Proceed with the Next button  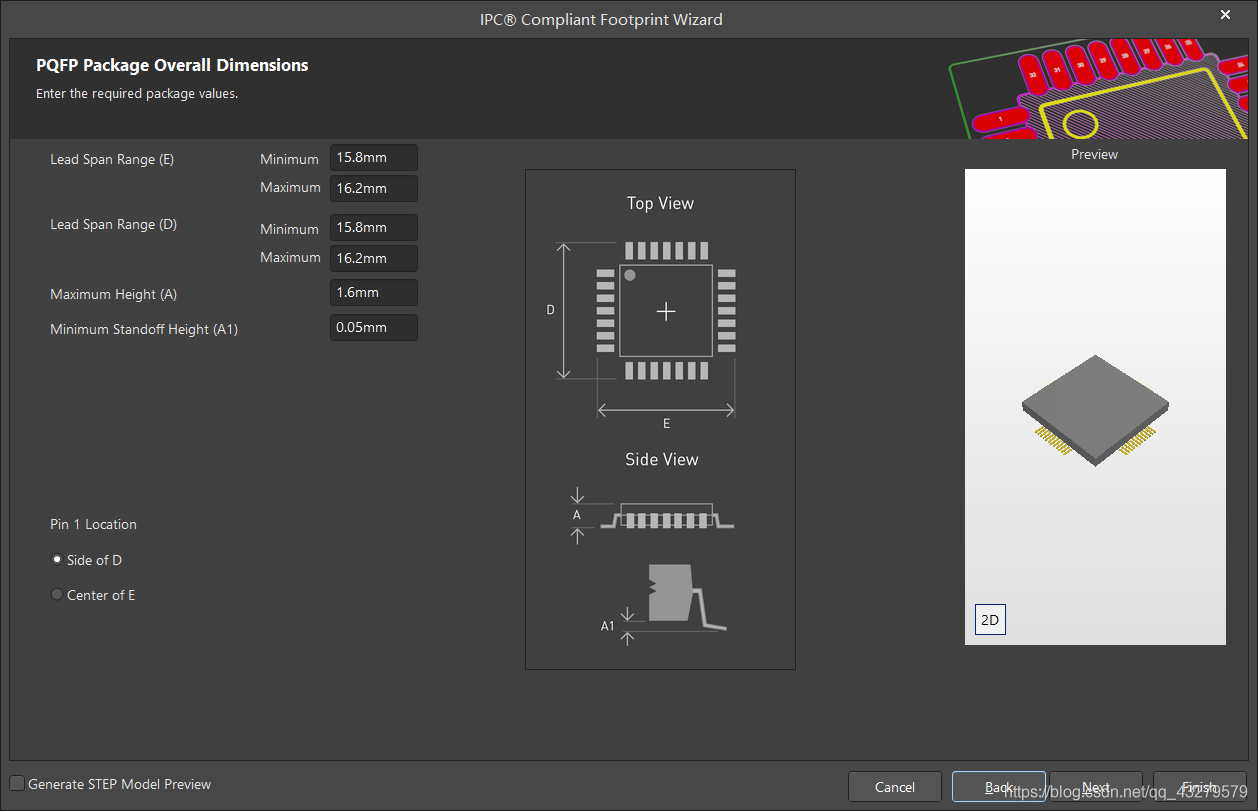pyautogui.click(x=1096, y=787)
